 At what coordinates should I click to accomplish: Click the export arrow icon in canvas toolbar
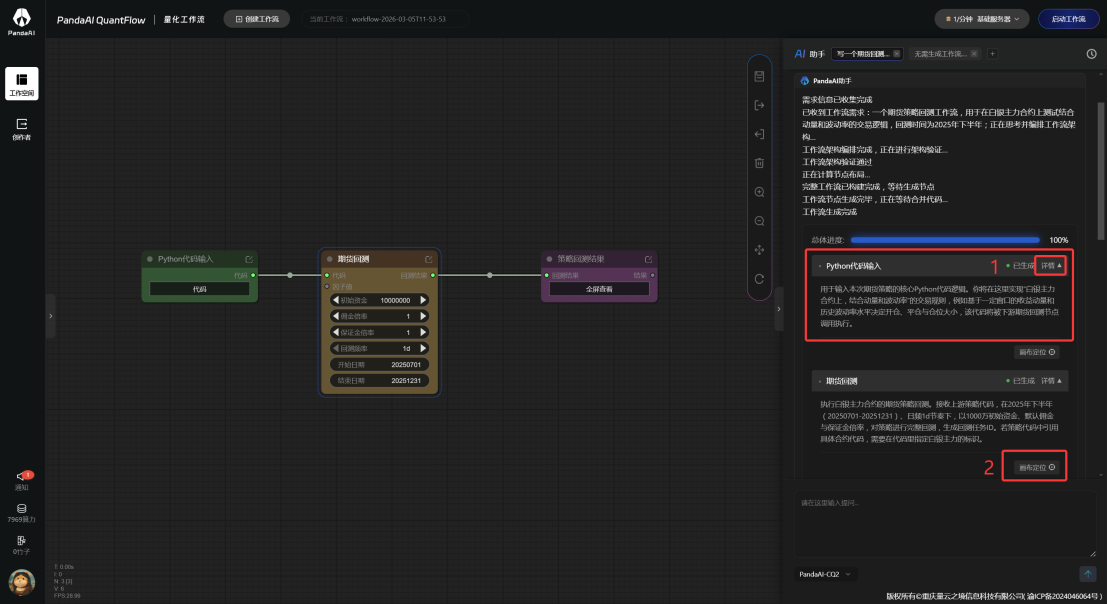pos(760,105)
